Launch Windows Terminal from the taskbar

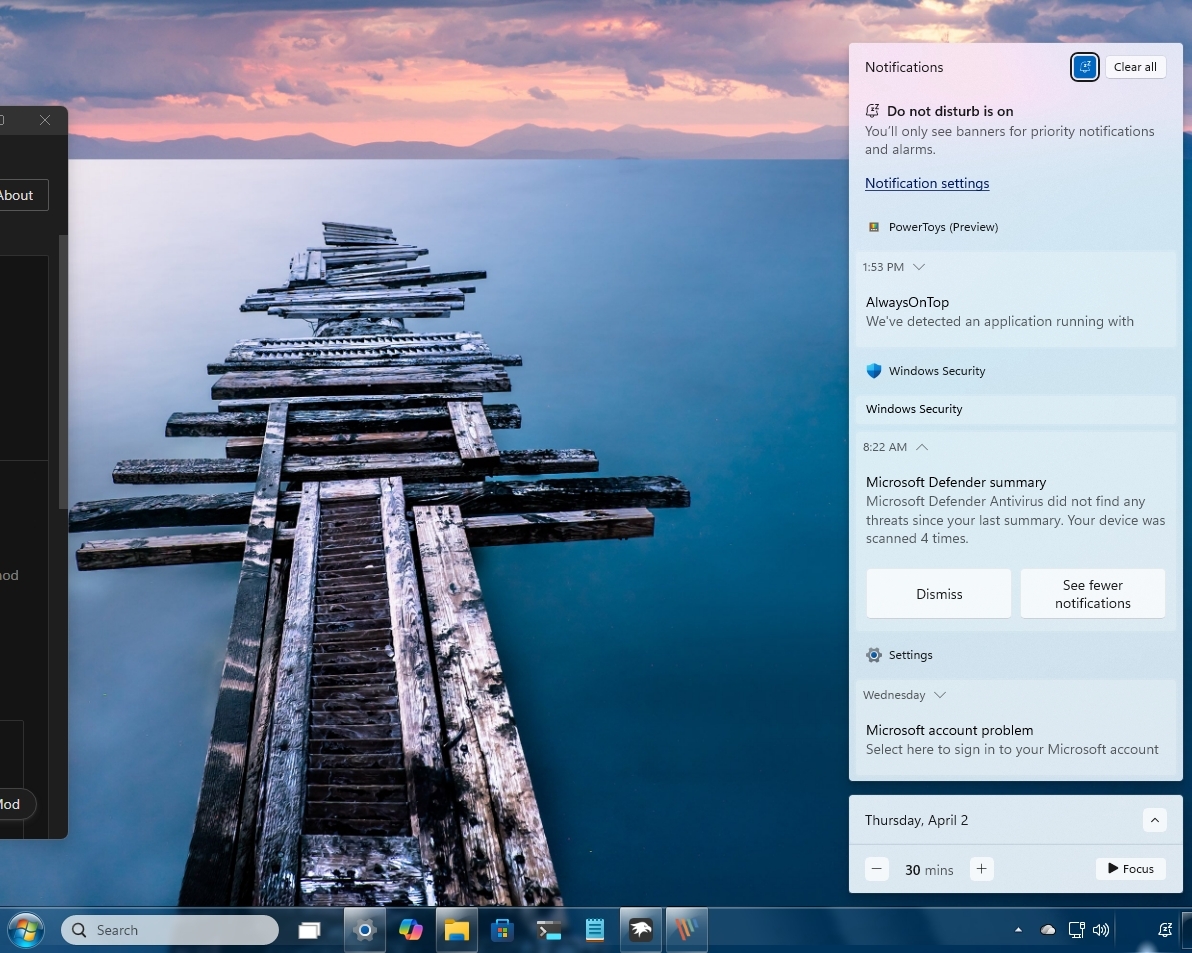pyautogui.click(x=549, y=930)
